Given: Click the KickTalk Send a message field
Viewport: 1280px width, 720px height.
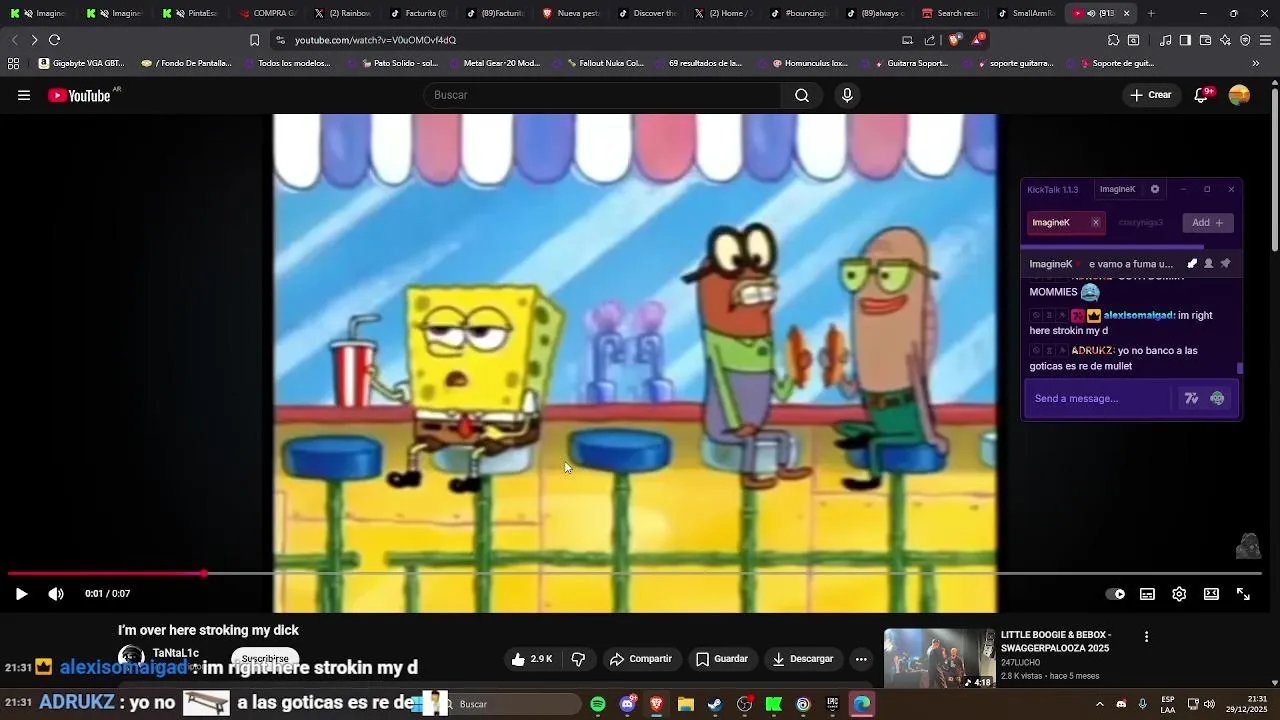Looking at the screenshot, I should tap(1099, 398).
